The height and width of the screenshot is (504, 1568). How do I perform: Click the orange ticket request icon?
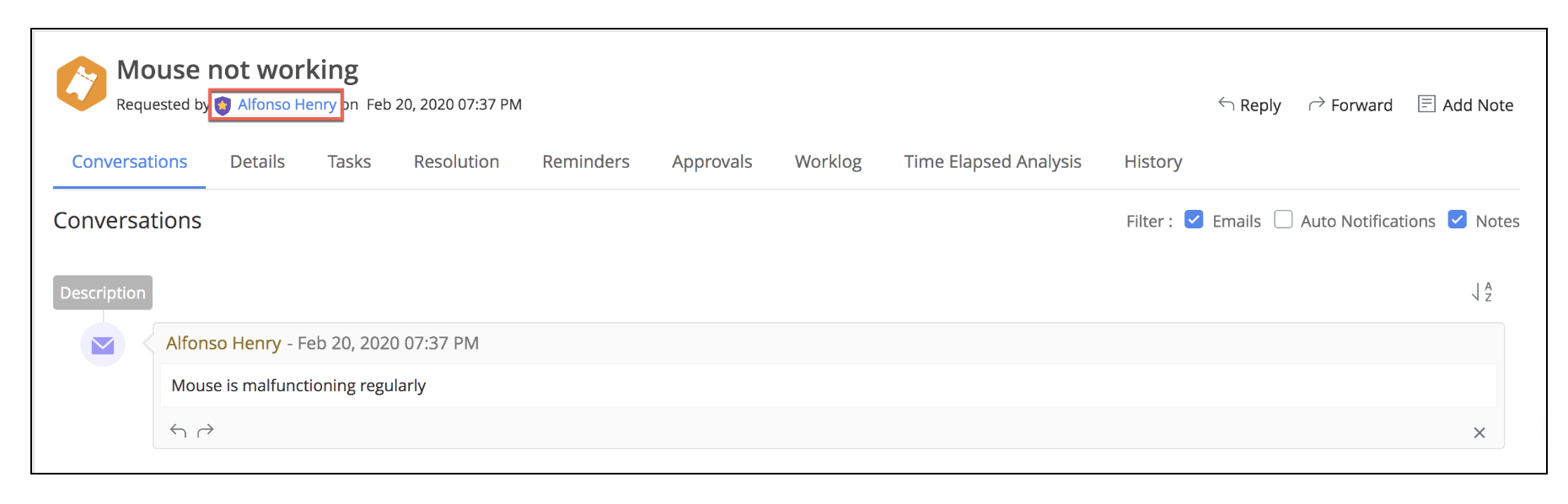pos(81,83)
